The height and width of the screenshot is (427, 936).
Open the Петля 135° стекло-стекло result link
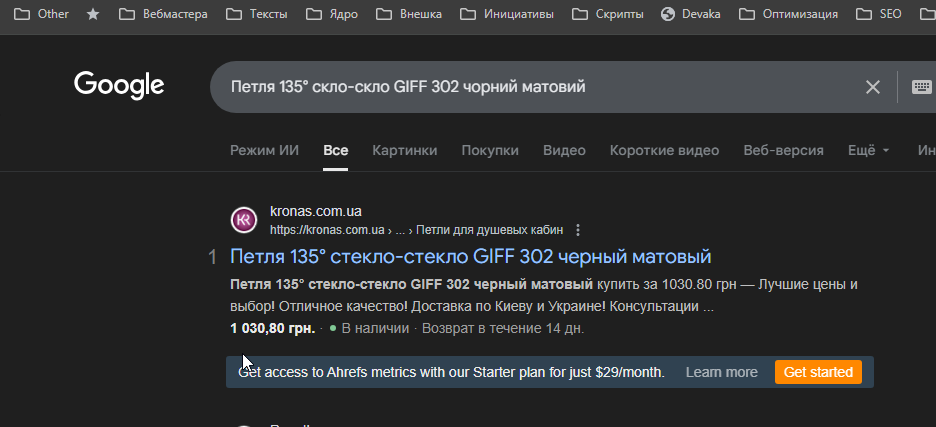point(470,256)
